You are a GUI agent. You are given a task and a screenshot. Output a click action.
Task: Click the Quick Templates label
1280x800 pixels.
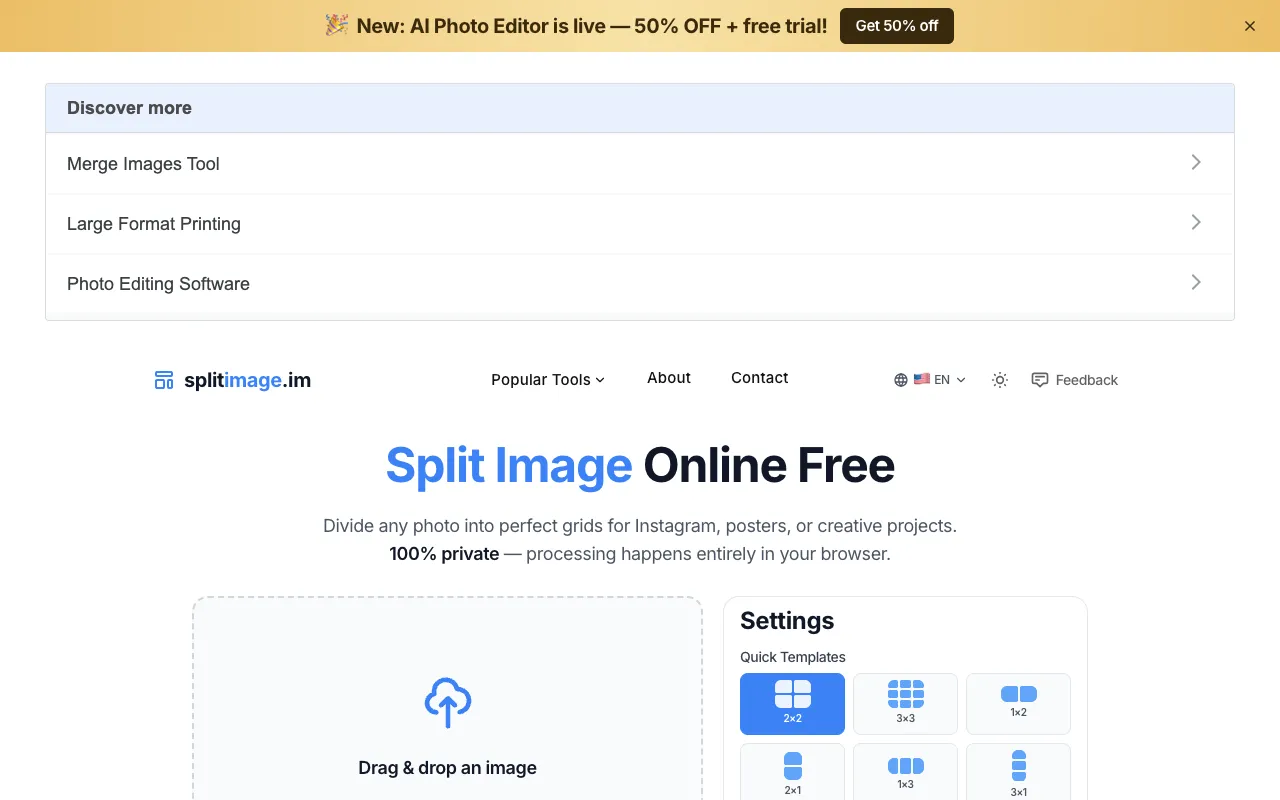point(793,657)
